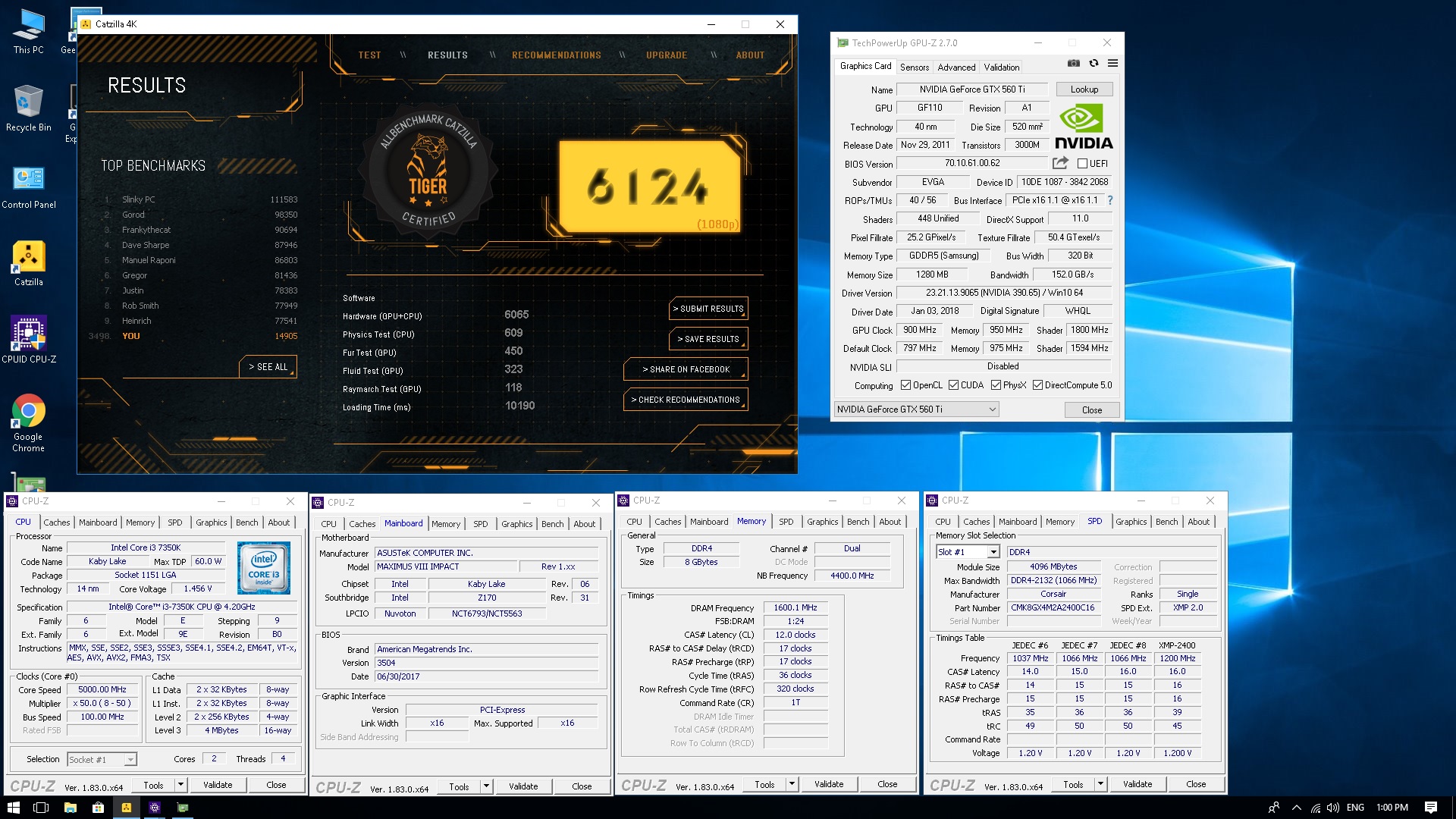Open UPGRADE in Catzilla menu
The height and width of the screenshot is (819, 1456).
pos(667,55)
